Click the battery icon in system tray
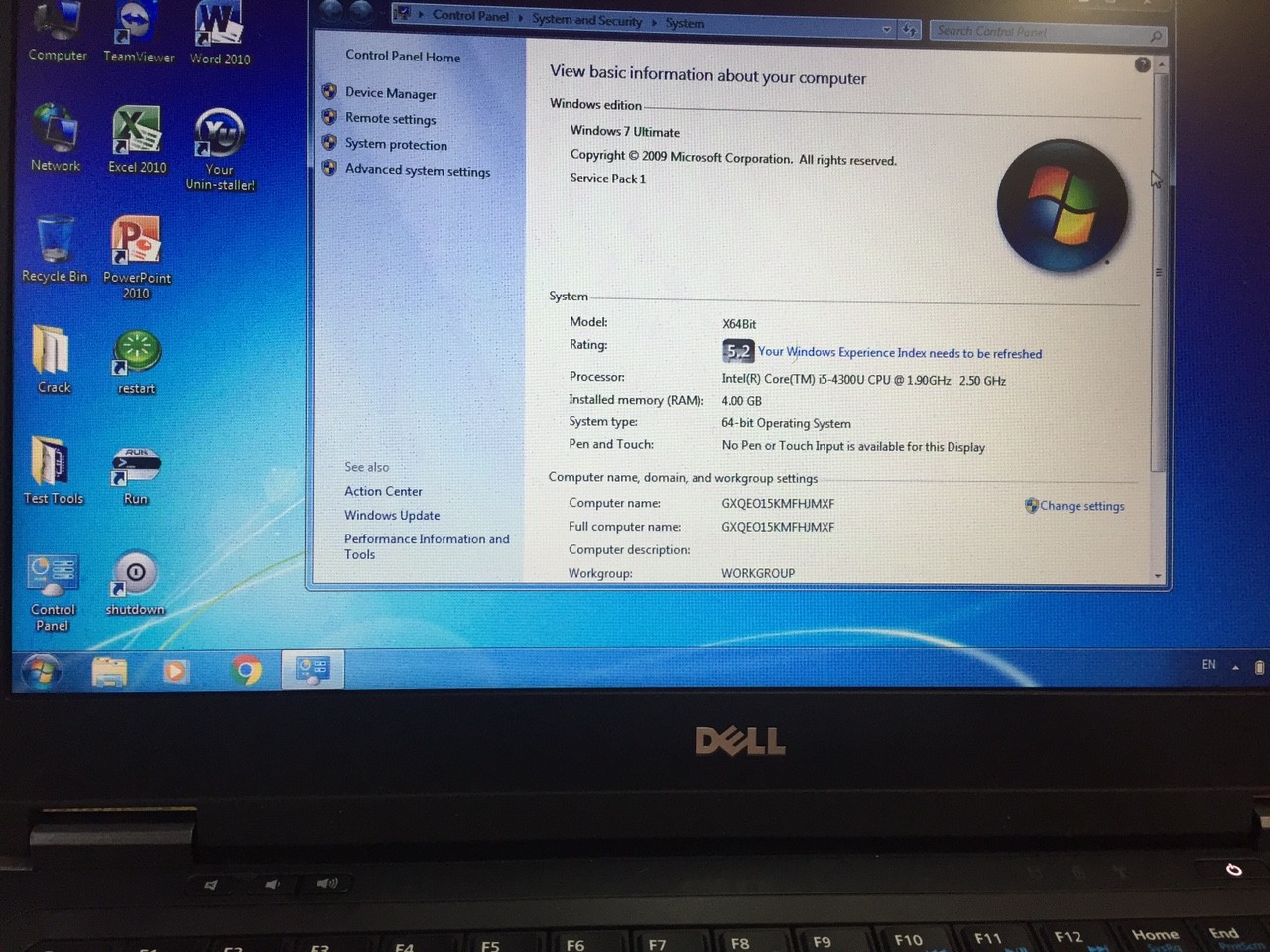Image resolution: width=1270 pixels, height=952 pixels. point(1259,667)
